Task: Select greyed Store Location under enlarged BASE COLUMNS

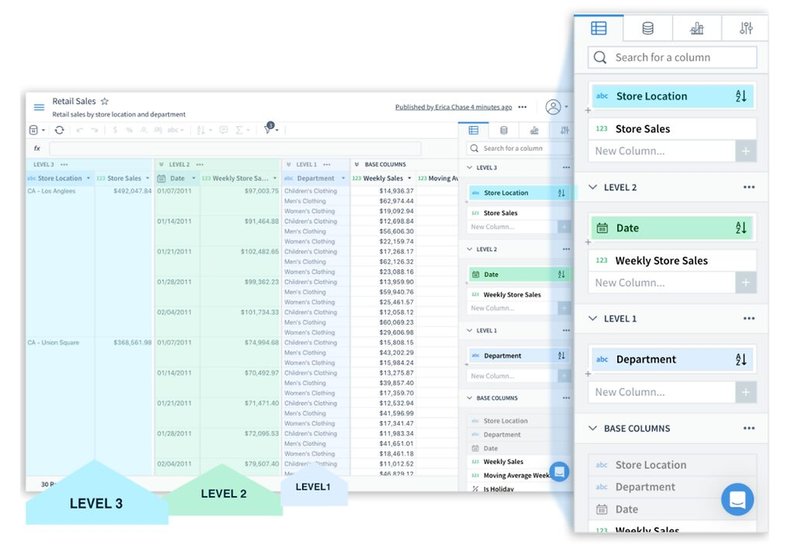Action: [x=672, y=465]
